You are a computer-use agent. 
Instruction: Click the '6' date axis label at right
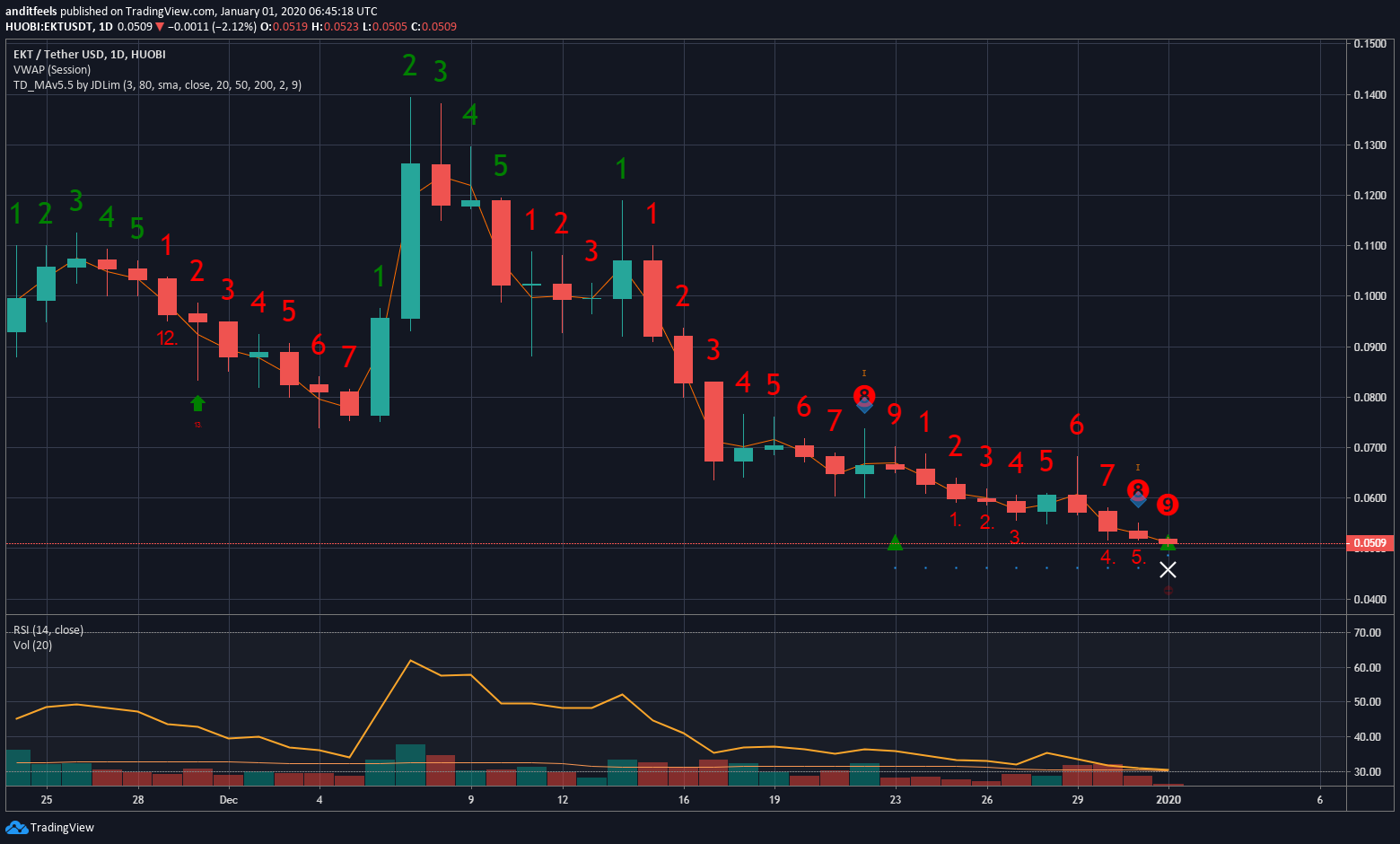click(x=1320, y=800)
